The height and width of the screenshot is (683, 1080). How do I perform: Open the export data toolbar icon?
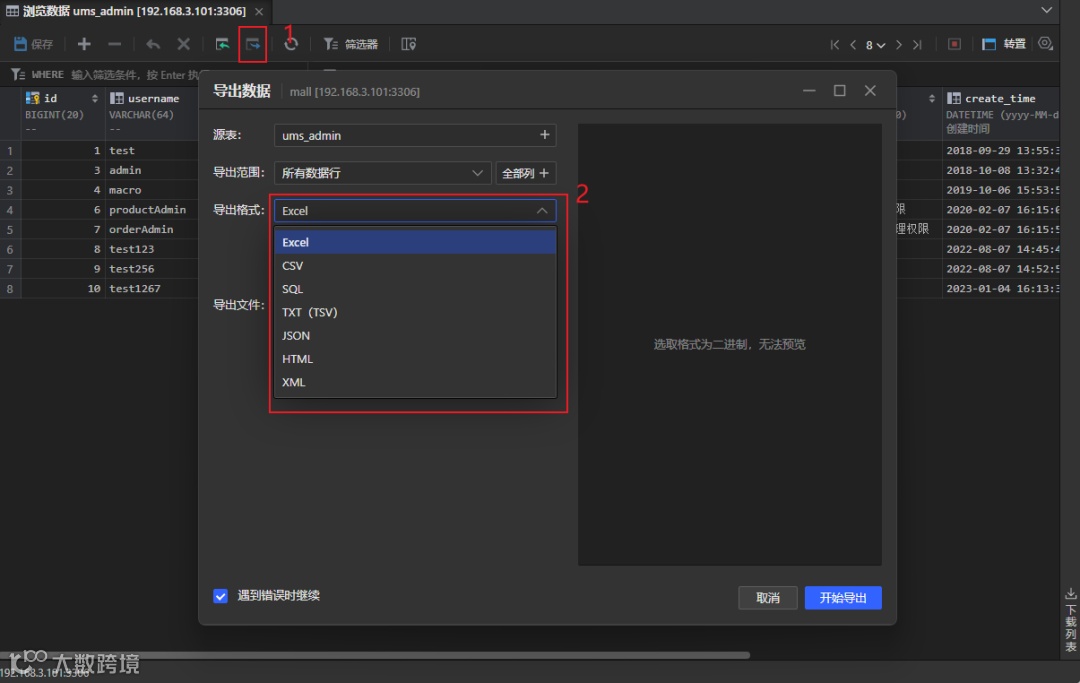click(x=253, y=44)
